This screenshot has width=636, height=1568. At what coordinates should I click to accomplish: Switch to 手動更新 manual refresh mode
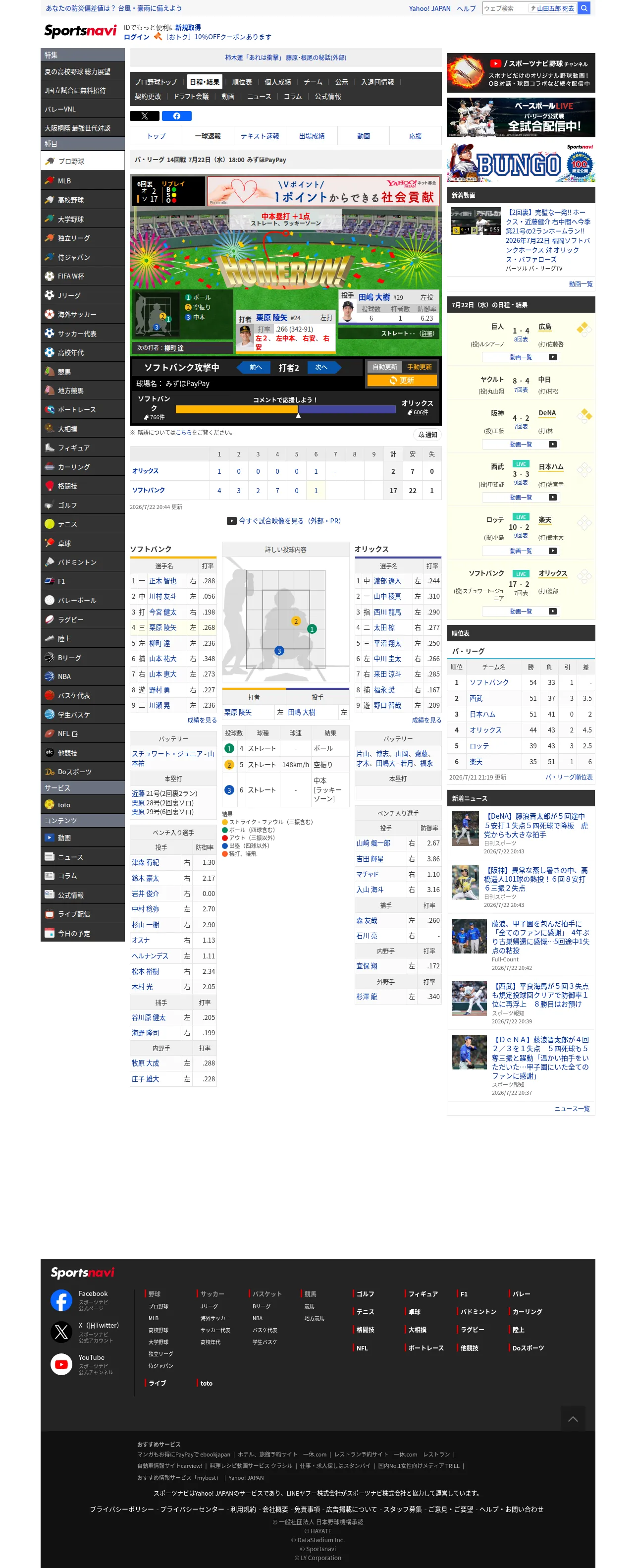(x=420, y=367)
